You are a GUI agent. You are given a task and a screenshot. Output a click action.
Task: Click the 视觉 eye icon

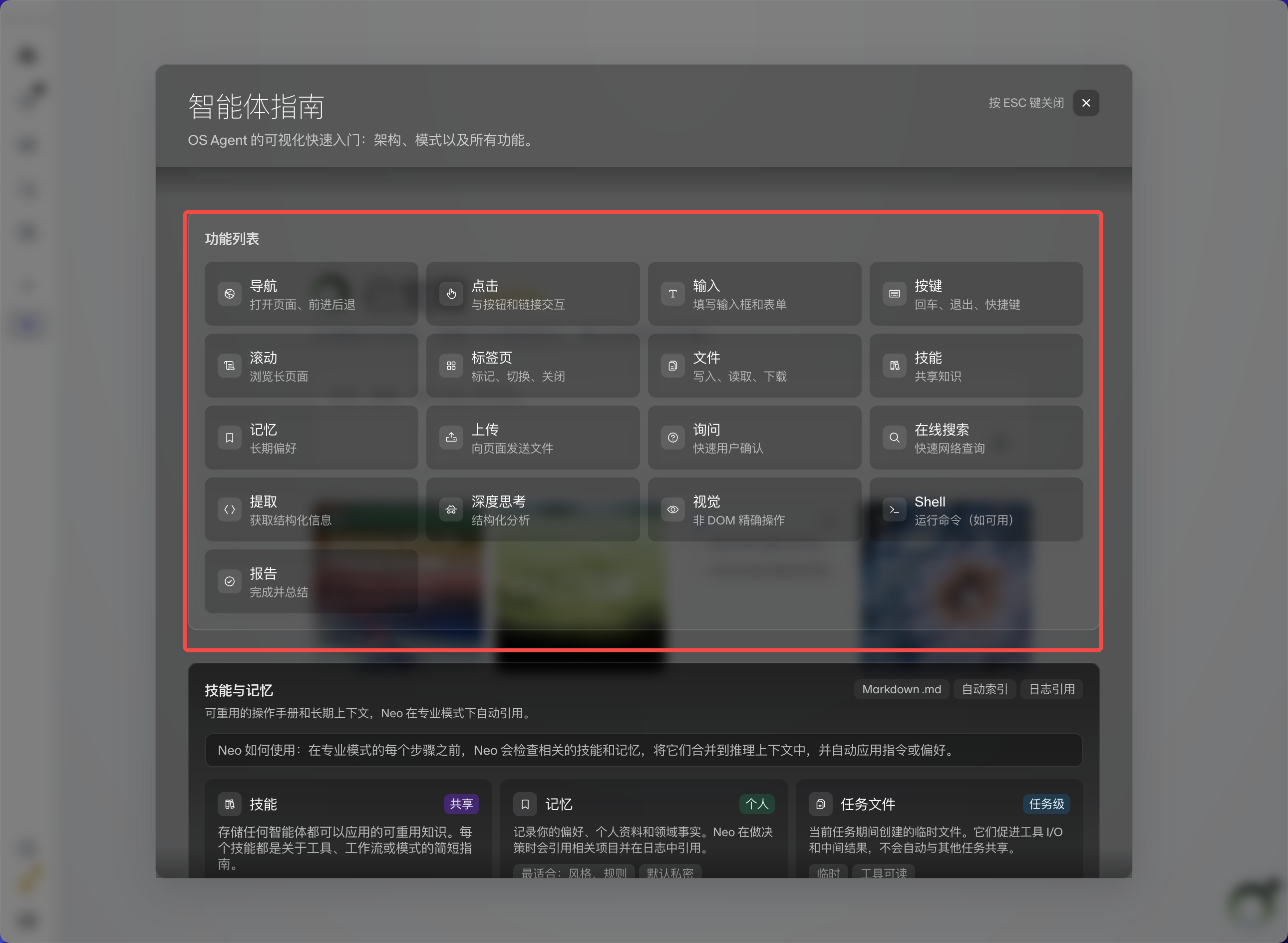673,509
